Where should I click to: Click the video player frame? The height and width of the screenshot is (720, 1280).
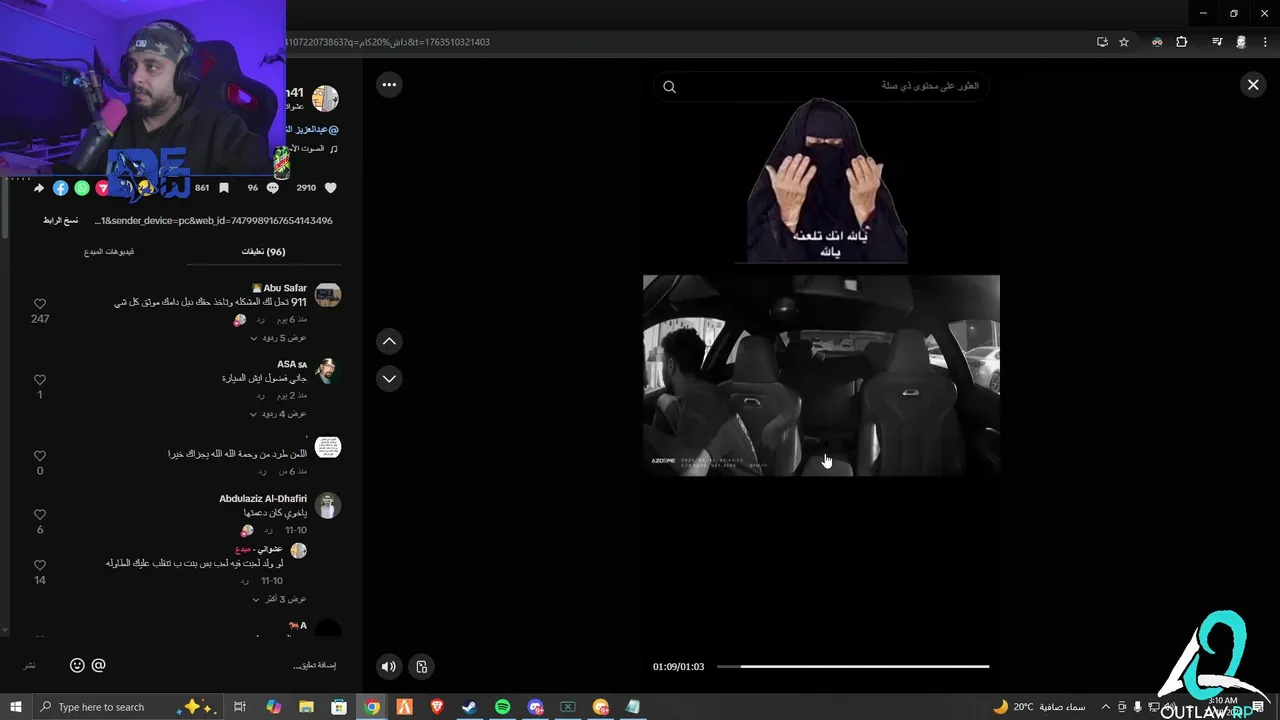pos(821,375)
